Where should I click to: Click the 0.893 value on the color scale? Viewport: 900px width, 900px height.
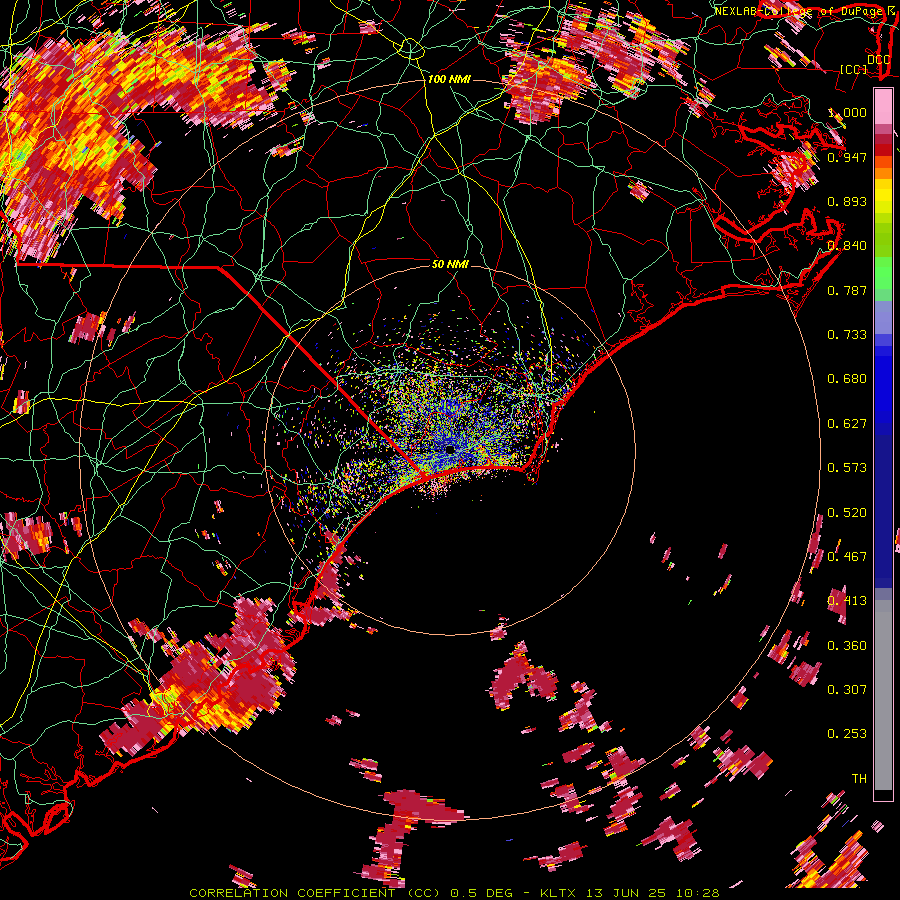[847, 201]
